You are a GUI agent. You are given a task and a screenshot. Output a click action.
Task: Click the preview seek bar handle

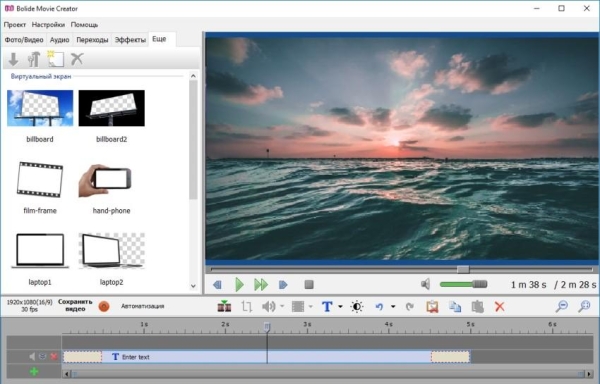click(463, 270)
